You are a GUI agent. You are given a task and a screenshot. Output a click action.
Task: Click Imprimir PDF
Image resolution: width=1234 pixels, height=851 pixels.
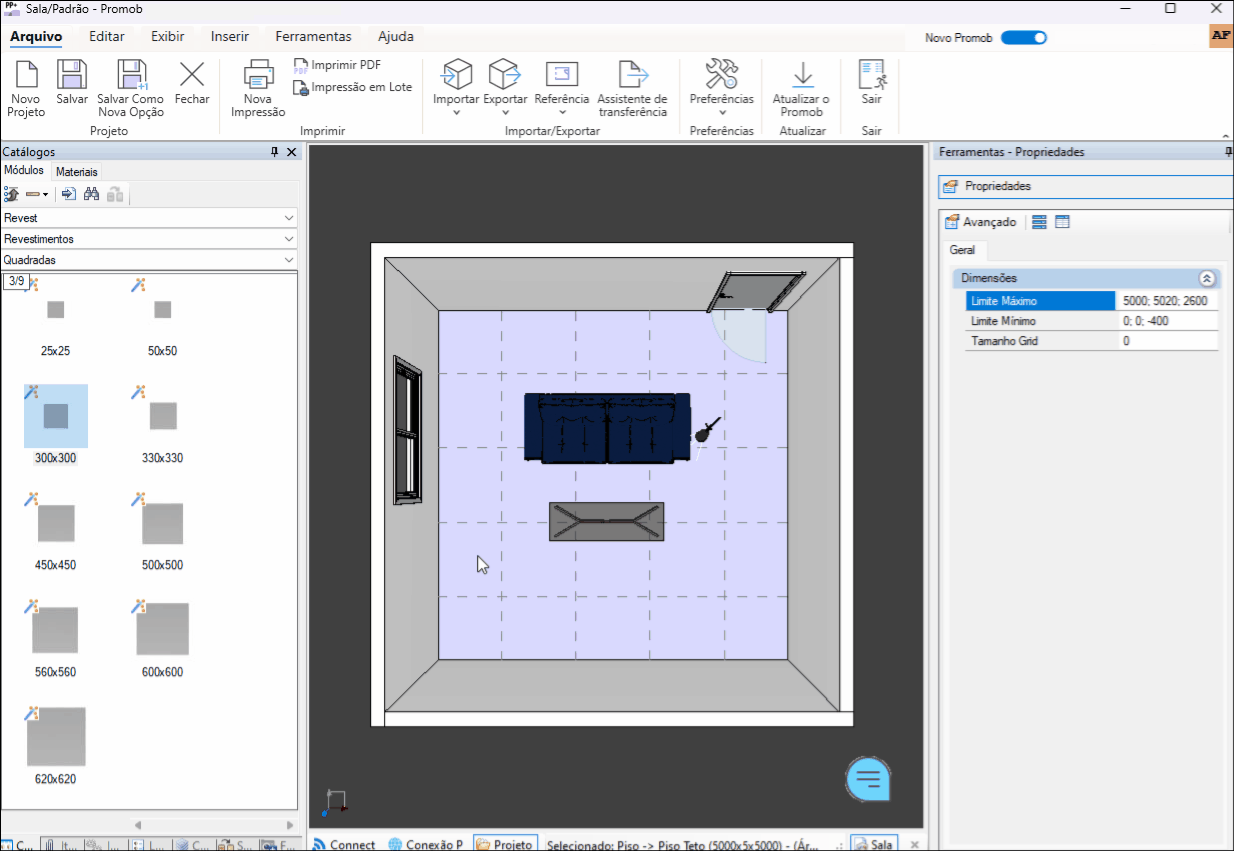point(337,65)
